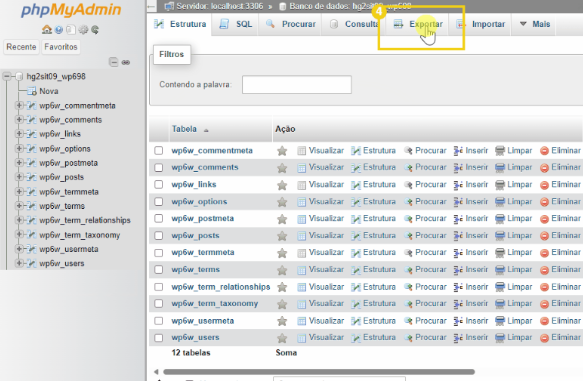Star wp6w_postmeta as favorite
The image size is (583, 385).
tap(282, 219)
